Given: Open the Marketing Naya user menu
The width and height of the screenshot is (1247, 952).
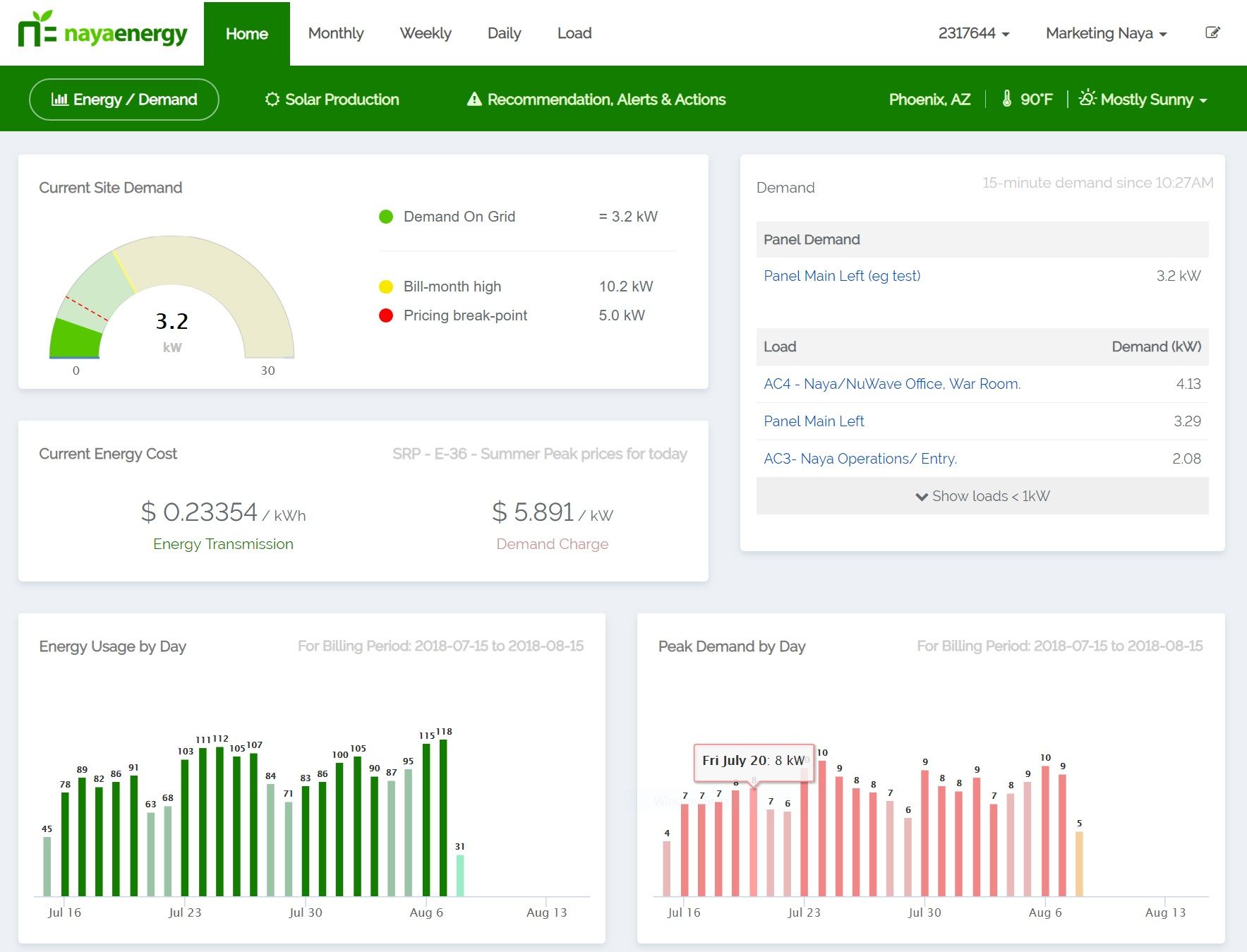Looking at the screenshot, I should coord(1106,33).
